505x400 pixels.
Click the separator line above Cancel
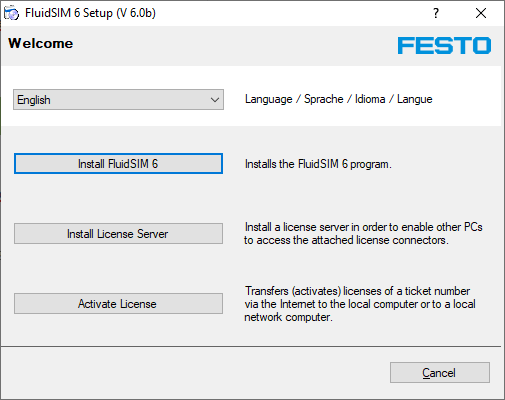[x=251, y=347]
